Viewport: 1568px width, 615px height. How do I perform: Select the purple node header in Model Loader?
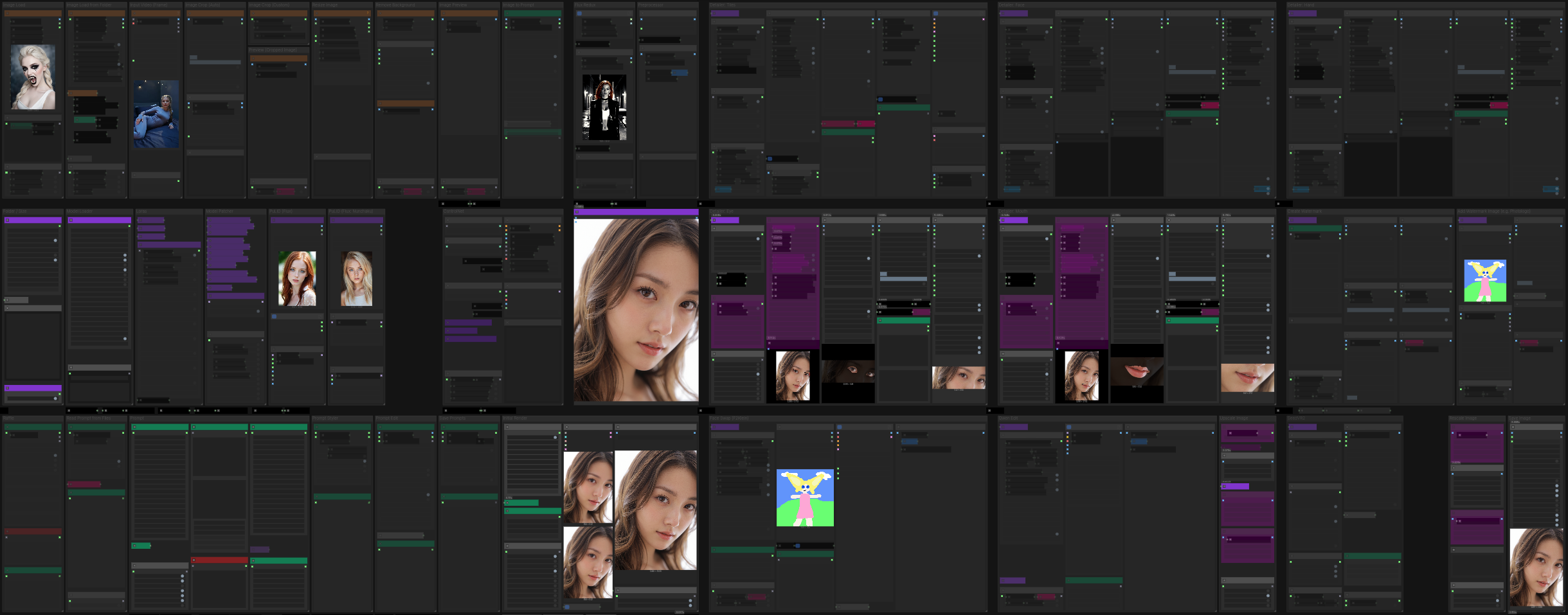click(x=100, y=220)
